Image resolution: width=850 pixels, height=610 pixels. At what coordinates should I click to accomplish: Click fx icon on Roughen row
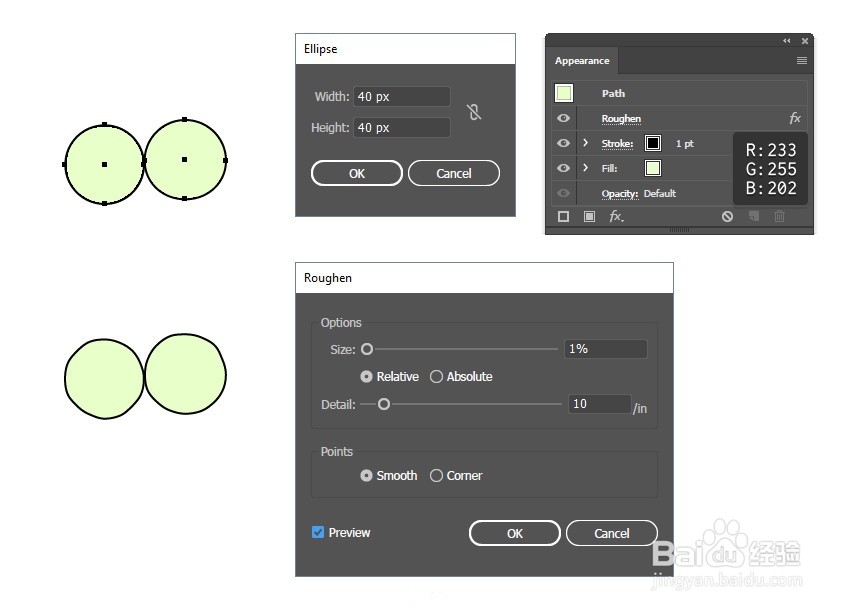click(x=795, y=119)
